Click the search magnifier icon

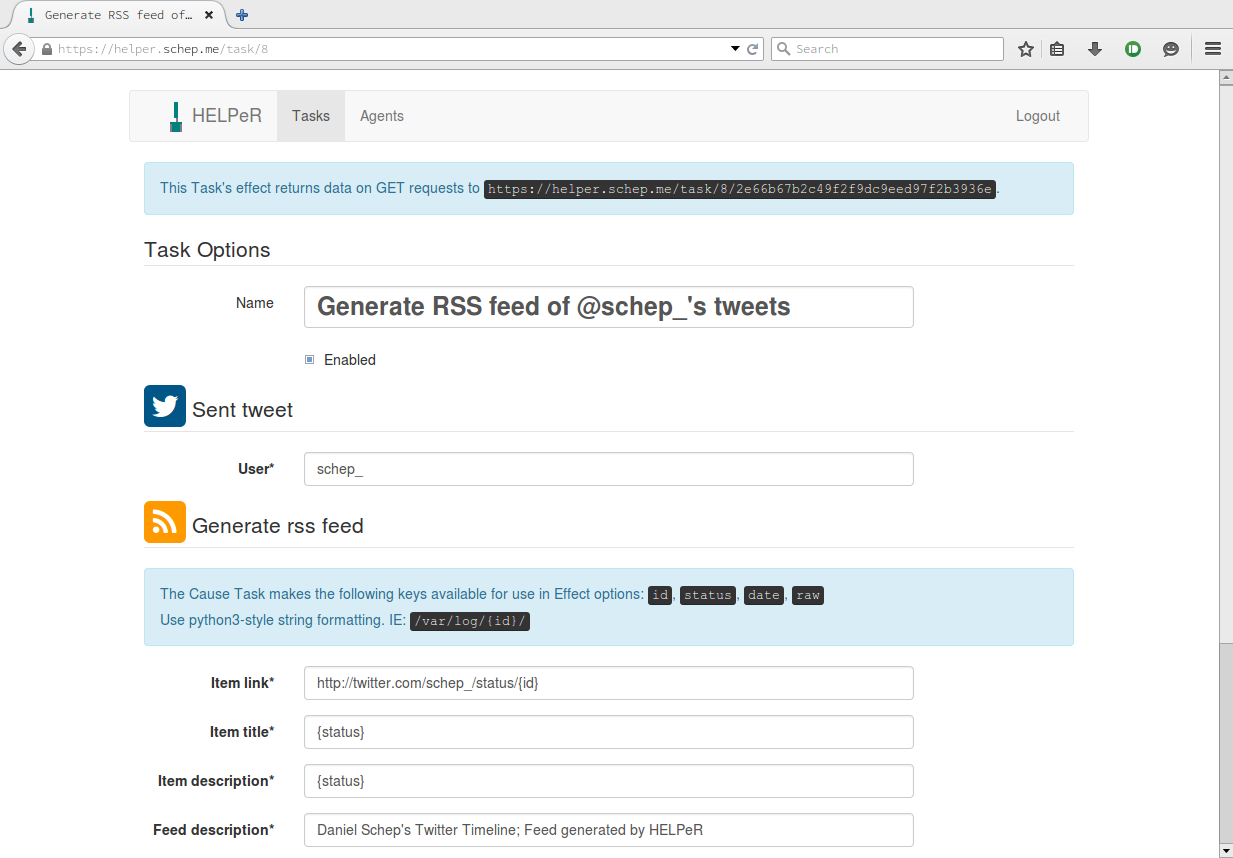click(784, 49)
